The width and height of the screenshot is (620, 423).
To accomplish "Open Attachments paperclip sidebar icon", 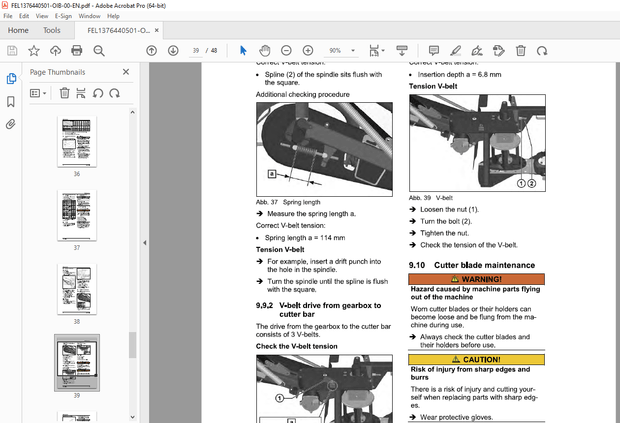I will click(x=11, y=125).
